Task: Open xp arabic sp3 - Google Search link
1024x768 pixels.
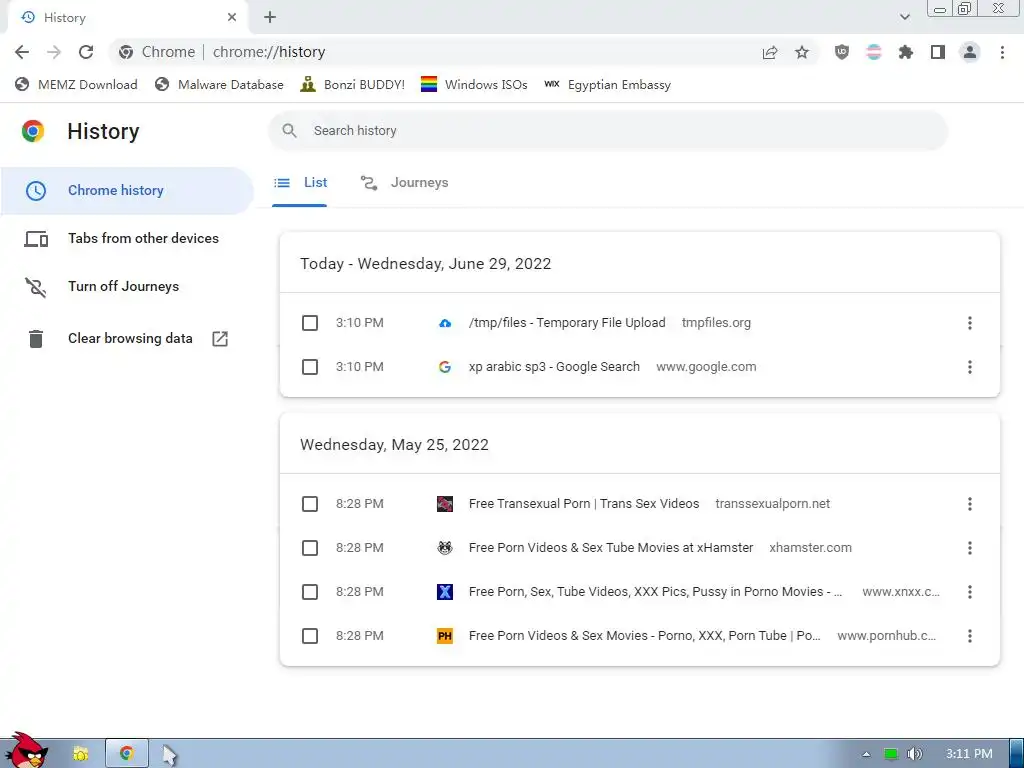Action: [x=554, y=367]
